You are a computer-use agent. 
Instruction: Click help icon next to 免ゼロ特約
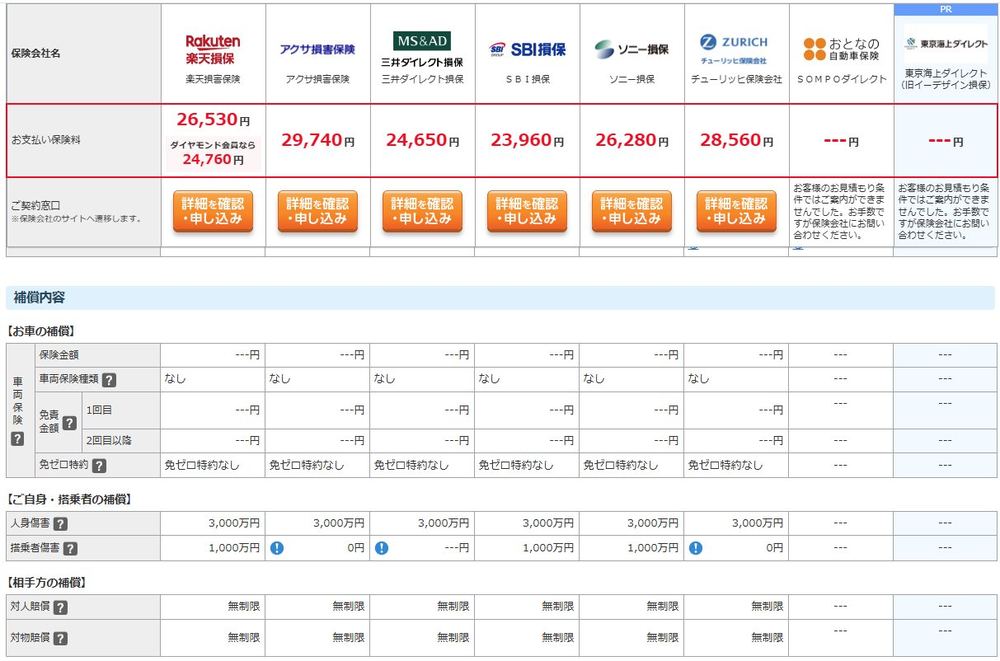(99, 466)
